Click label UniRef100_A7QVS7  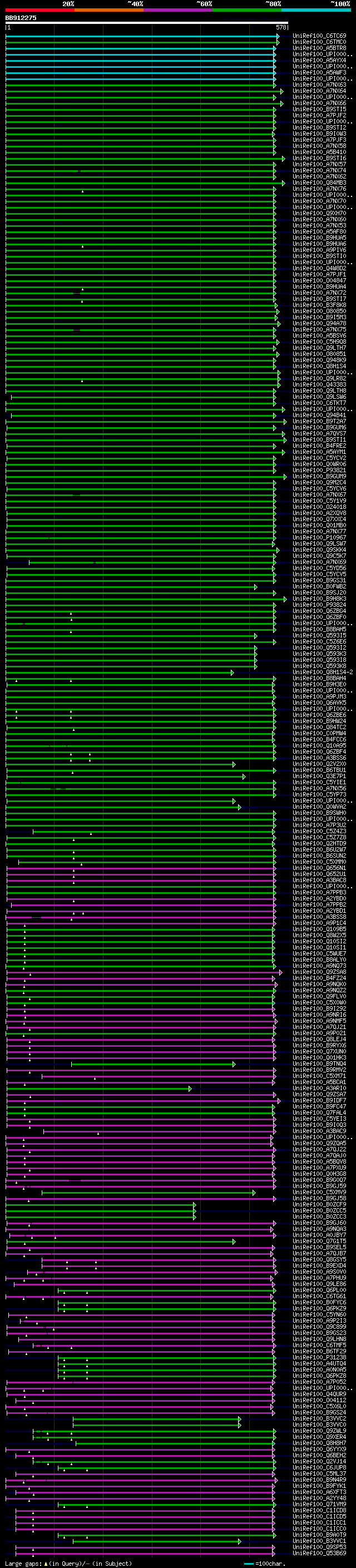319,434
